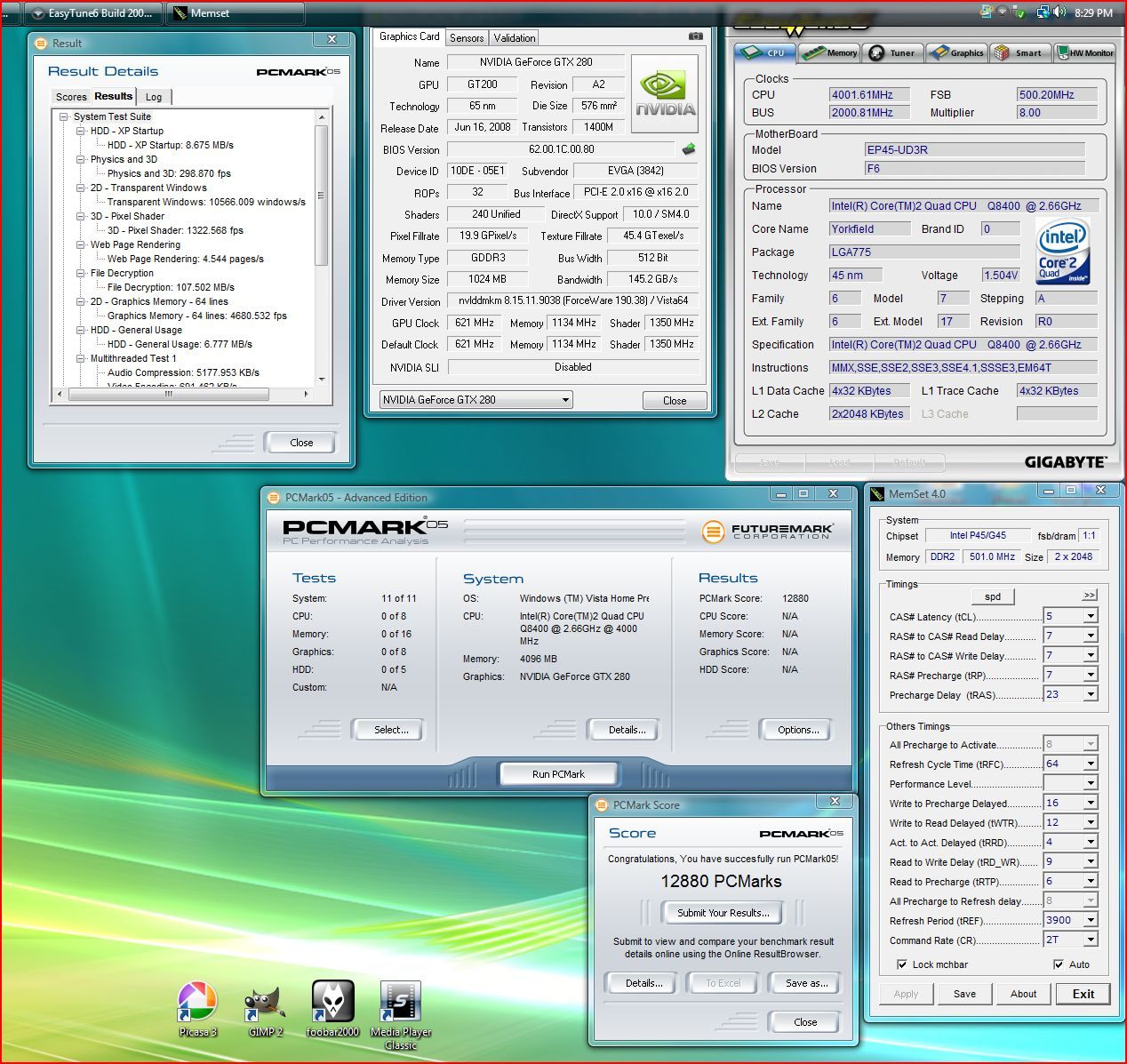Switch to Scores tab in Result Details
This screenshot has height=1064, width=1127.
(x=71, y=97)
